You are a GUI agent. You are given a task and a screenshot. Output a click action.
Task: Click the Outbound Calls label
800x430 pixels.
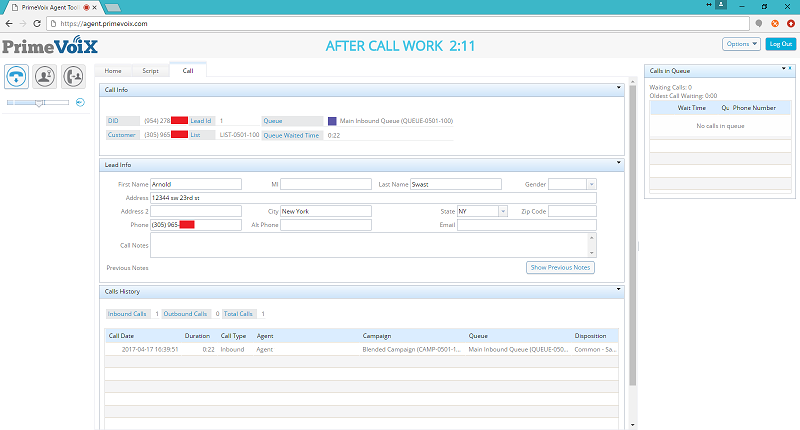(x=185, y=314)
